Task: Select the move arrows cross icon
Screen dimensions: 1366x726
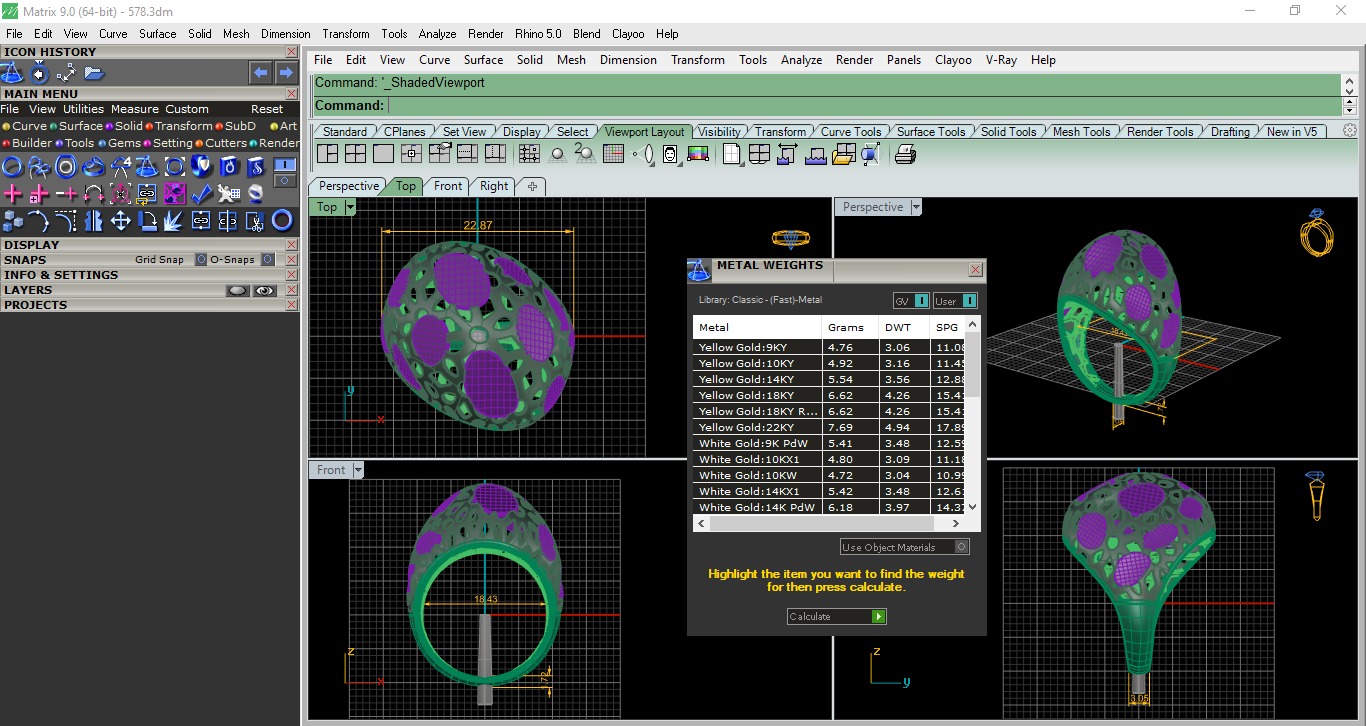Action: (x=120, y=220)
